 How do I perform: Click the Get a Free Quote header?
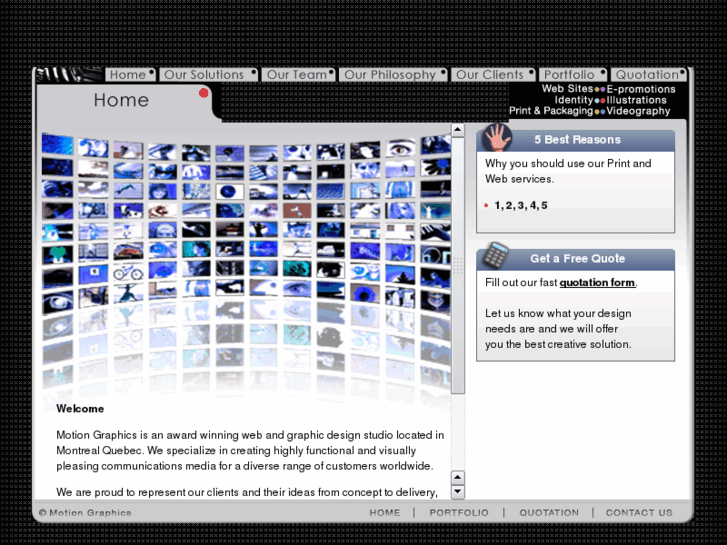578,258
